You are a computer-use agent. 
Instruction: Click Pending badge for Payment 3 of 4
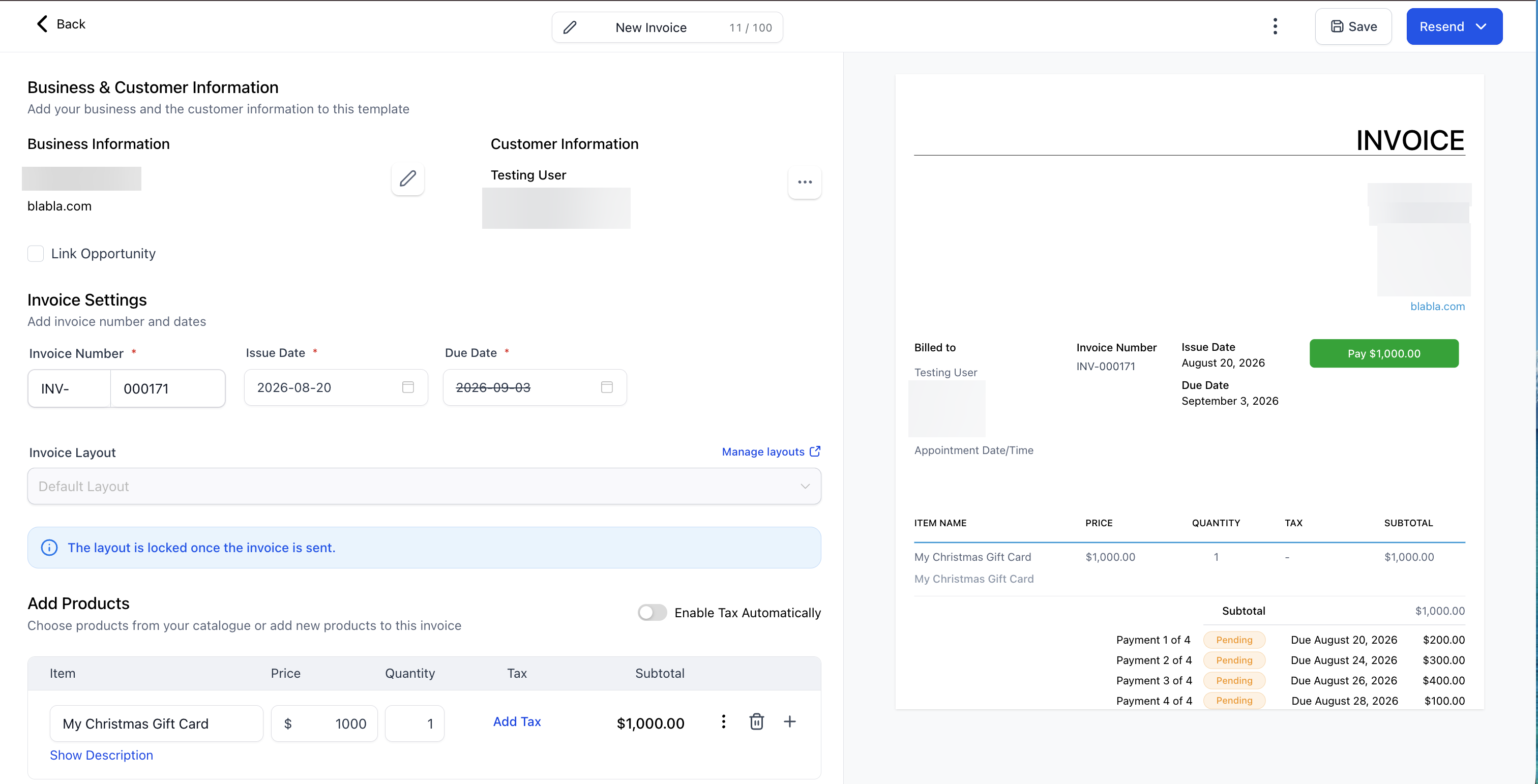pos(1234,680)
